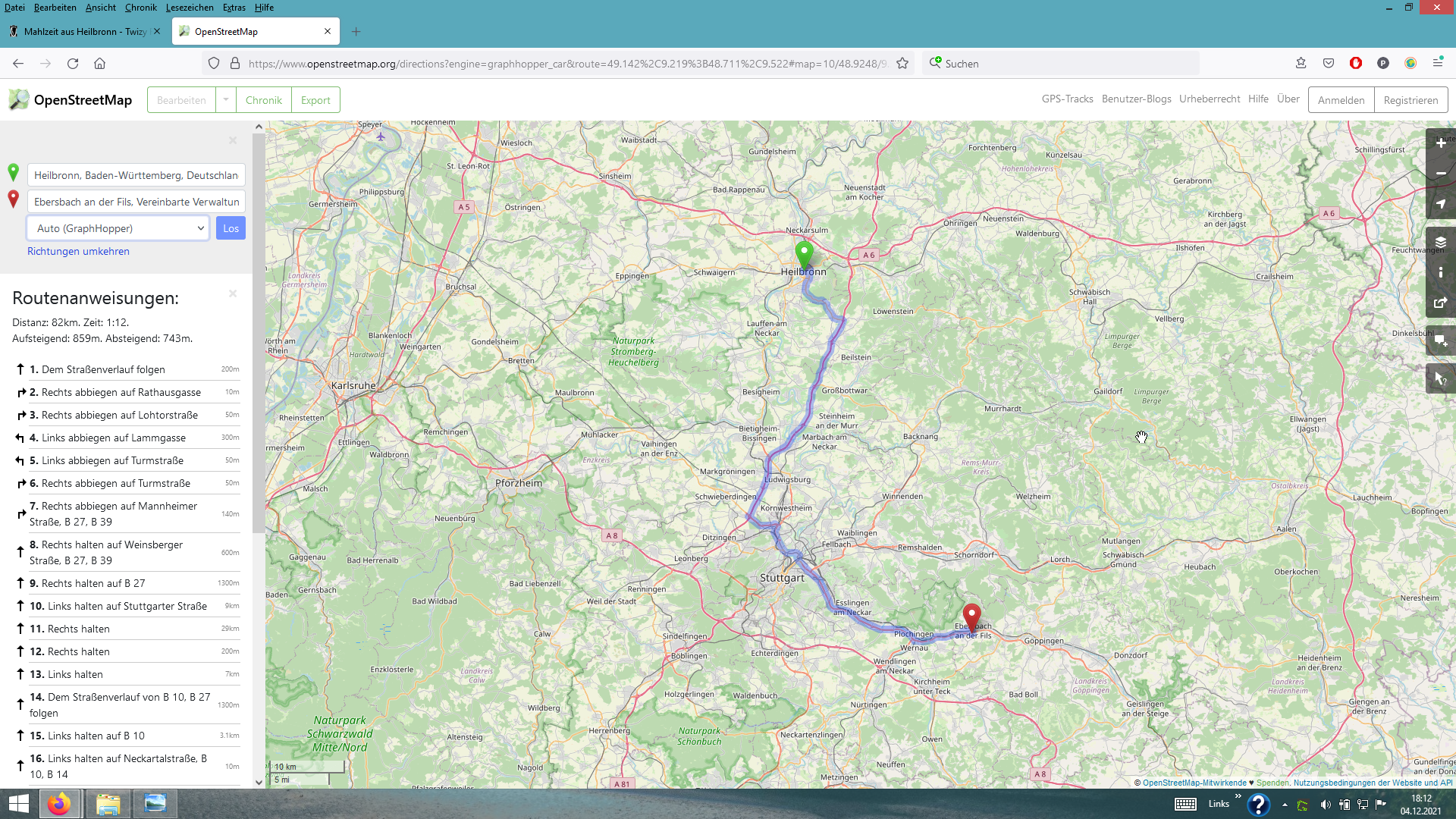The height and width of the screenshot is (819, 1456).
Task: Switch to Mahlzeit aus Heilbronn tab
Action: (85, 32)
